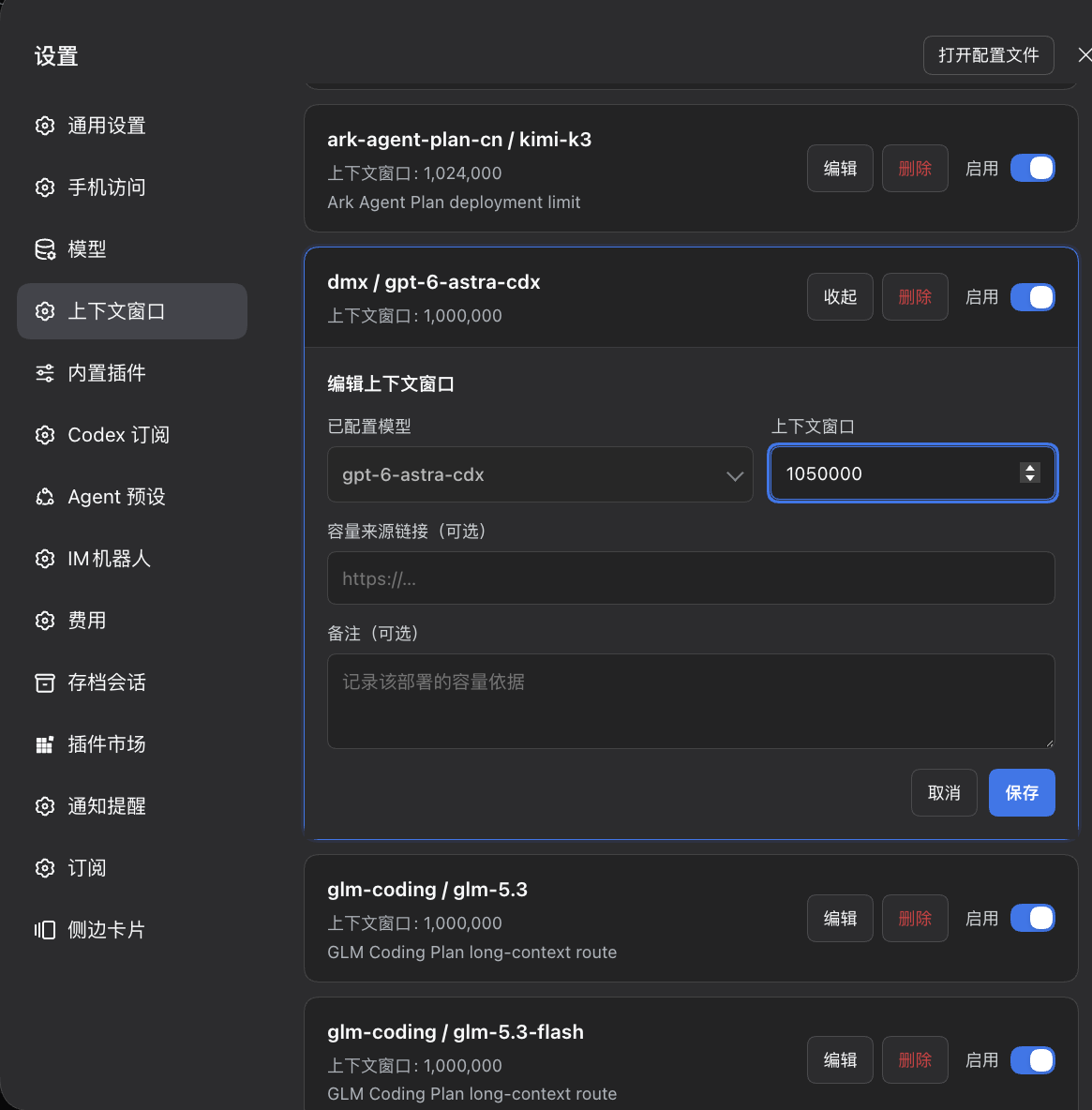
Task: Toggle 启用 for dmx / gpt-6-astra-cdx
Action: tap(1032, 297)
